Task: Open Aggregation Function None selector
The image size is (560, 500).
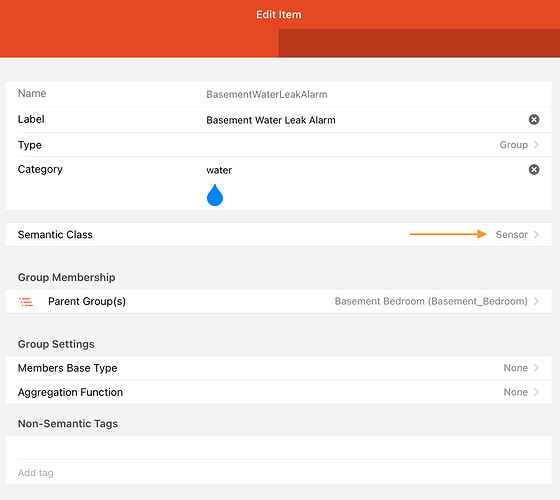Action: click(x=279, y=392)
